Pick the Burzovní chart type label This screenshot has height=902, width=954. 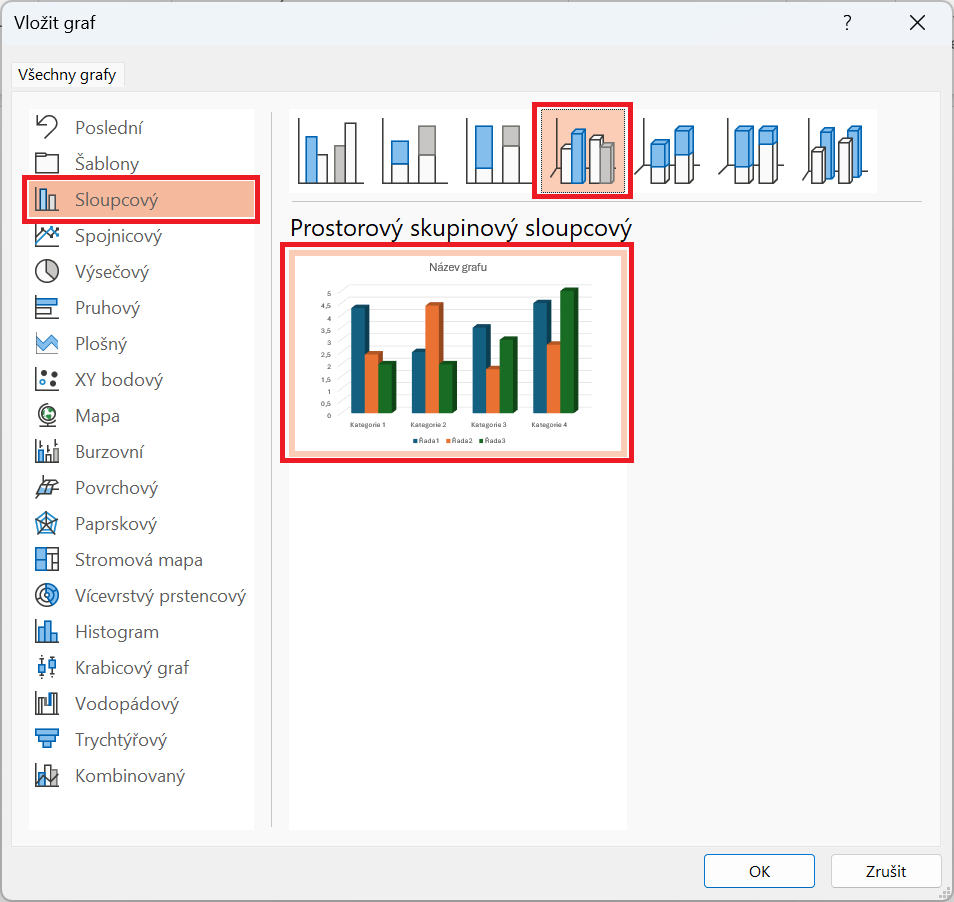109,451
